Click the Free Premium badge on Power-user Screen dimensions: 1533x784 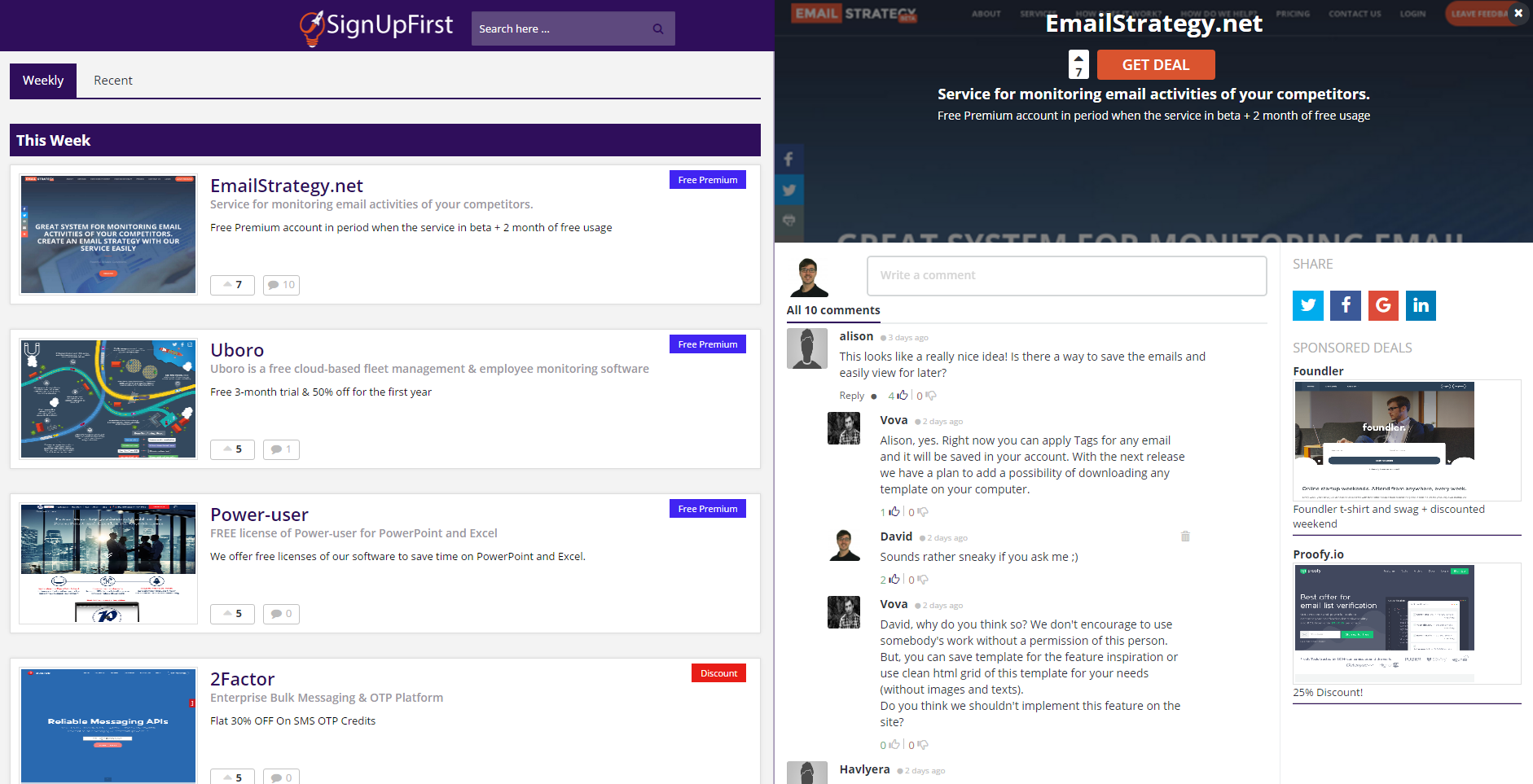pyautogui.click(x=708, y=509)
